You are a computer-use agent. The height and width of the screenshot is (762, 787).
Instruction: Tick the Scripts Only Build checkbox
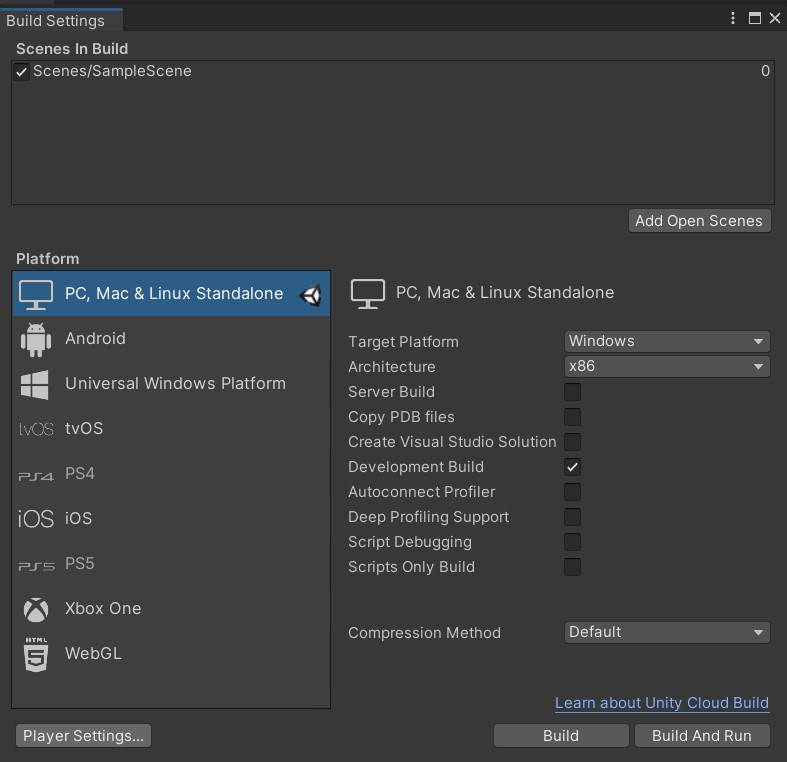pyautogui.click(x=572, y=567)
